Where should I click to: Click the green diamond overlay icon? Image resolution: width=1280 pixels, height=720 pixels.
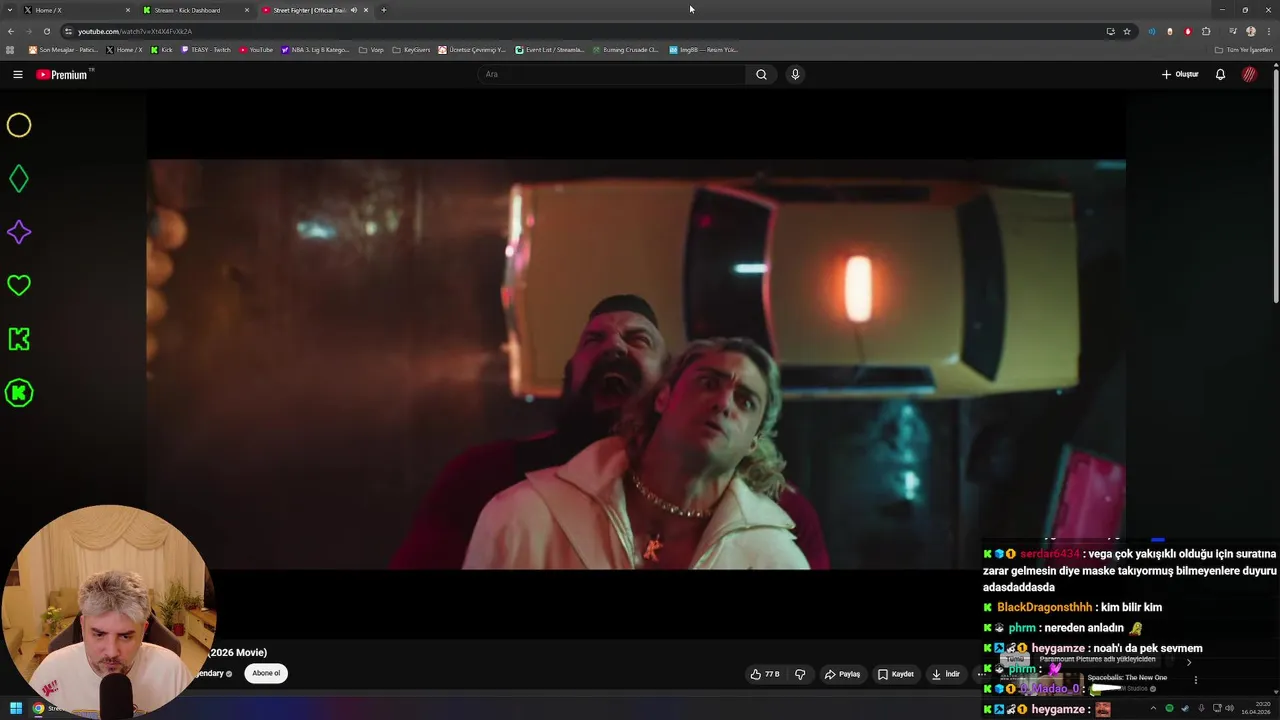point(19,179)
